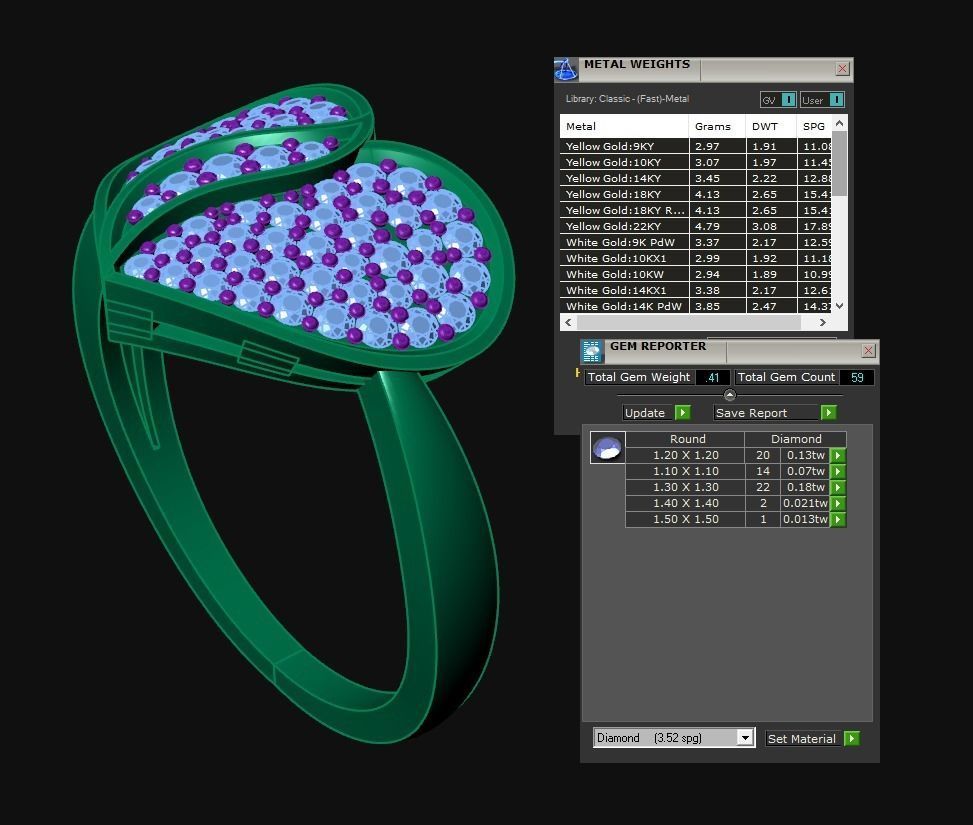Click the Gem Reporter panel icon

591,351
